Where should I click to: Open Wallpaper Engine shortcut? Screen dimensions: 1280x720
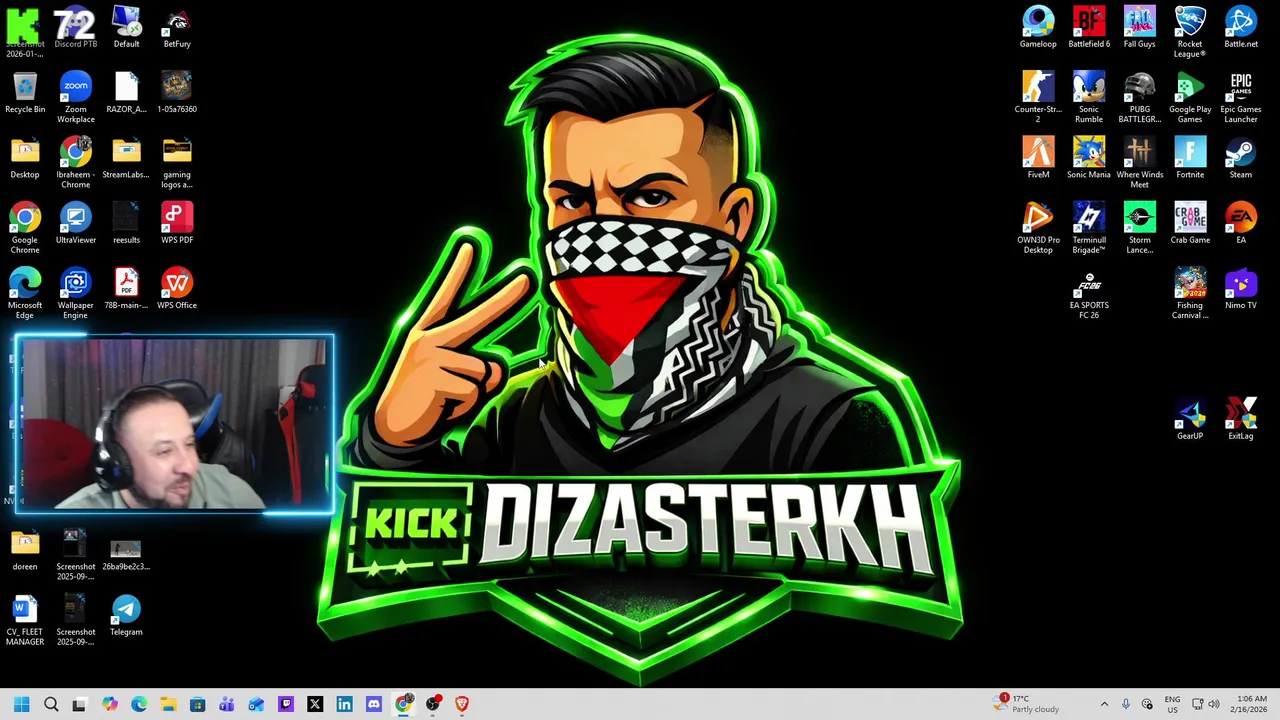click(75, 293)
